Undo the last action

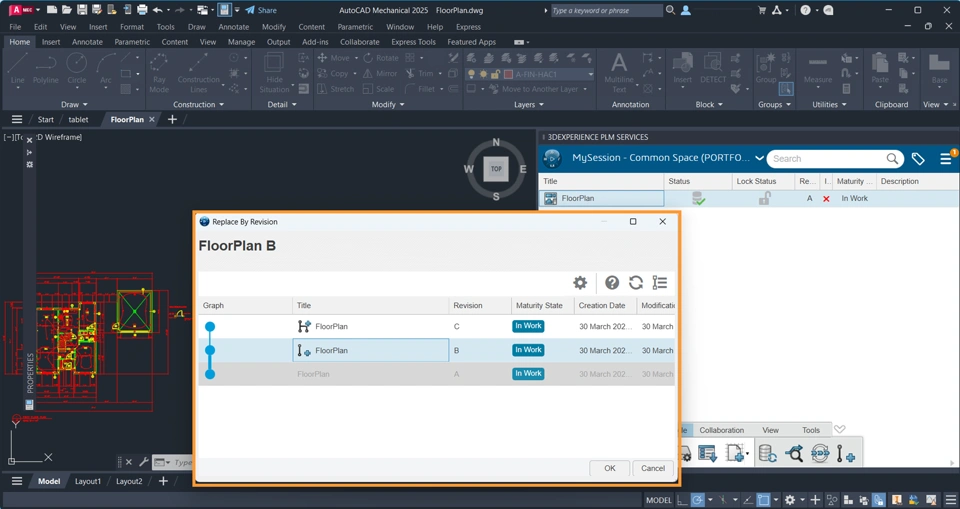point(157,10)
